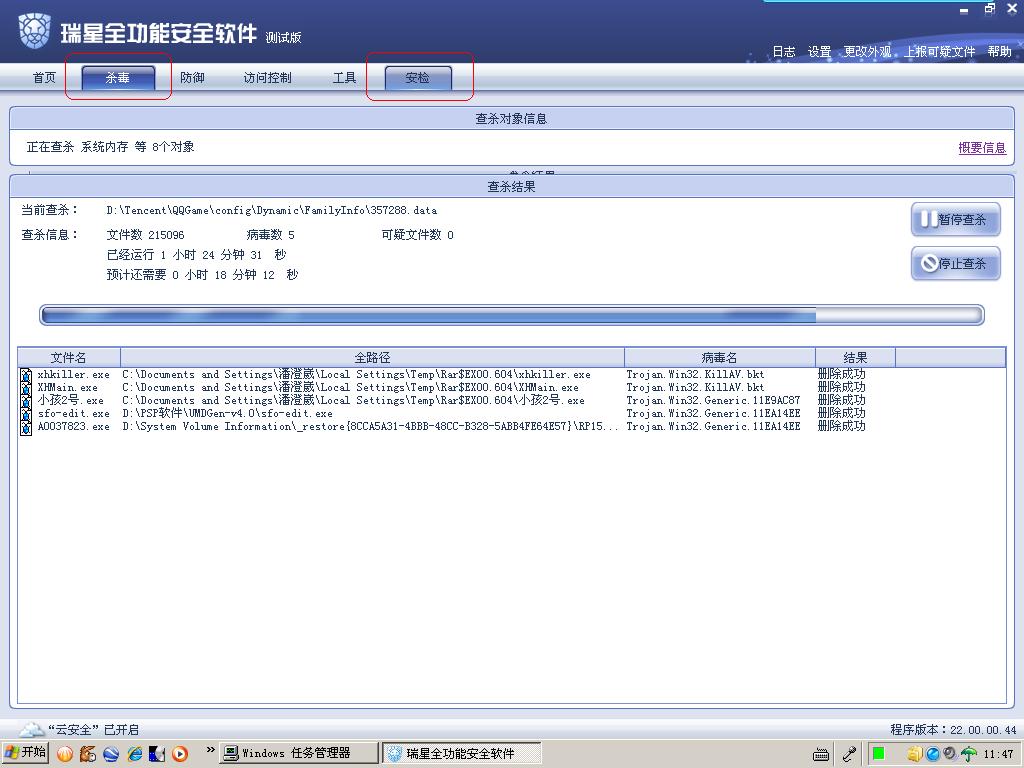1024x768 pixels.
Task: Sort by 结果 column header
Action: (855, 357)
